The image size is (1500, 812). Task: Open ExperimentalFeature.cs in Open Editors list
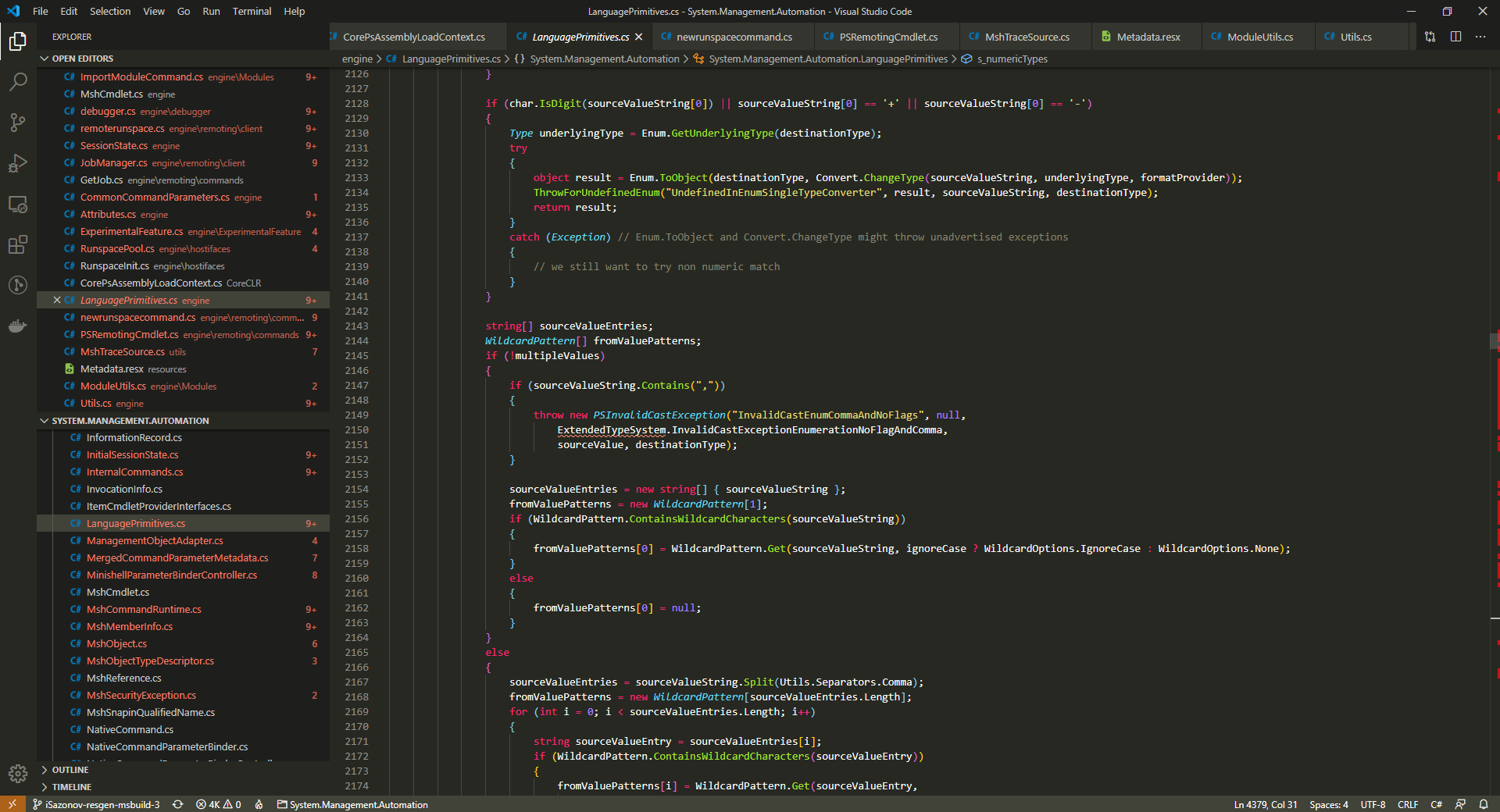point(184,231)
